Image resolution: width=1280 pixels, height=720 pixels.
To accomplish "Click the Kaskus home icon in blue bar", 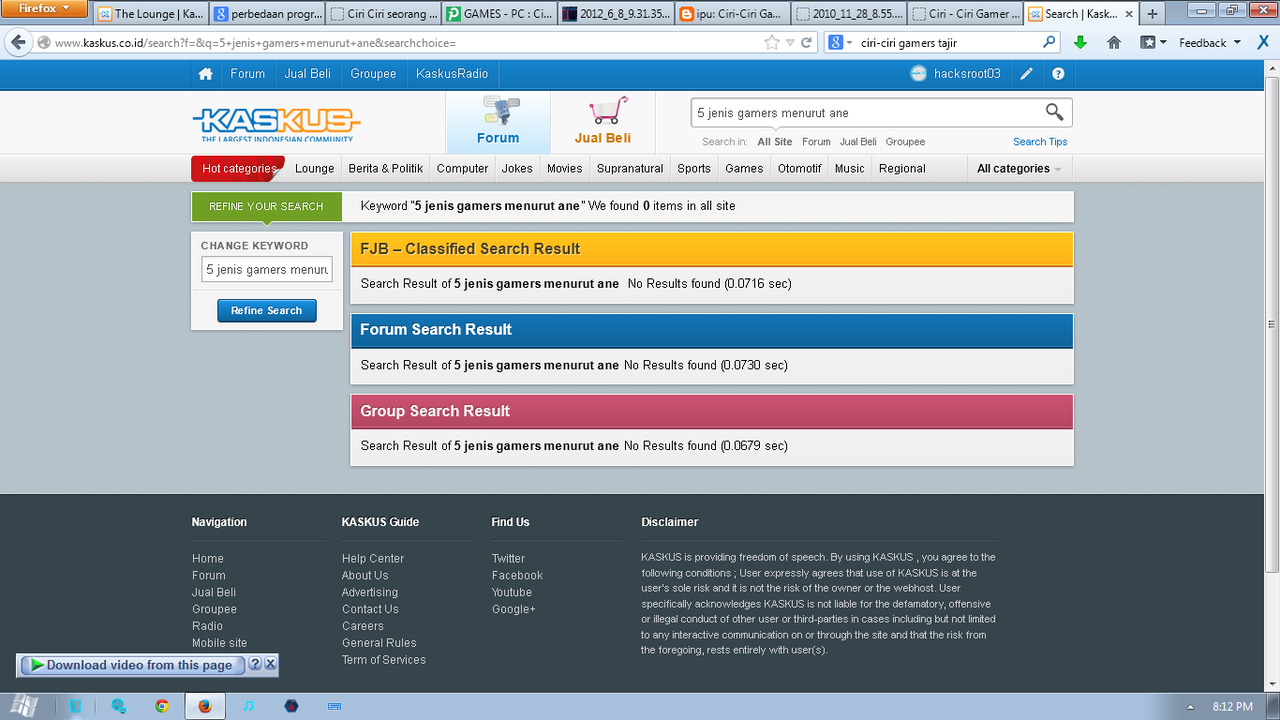I will (x=205, y=74).
